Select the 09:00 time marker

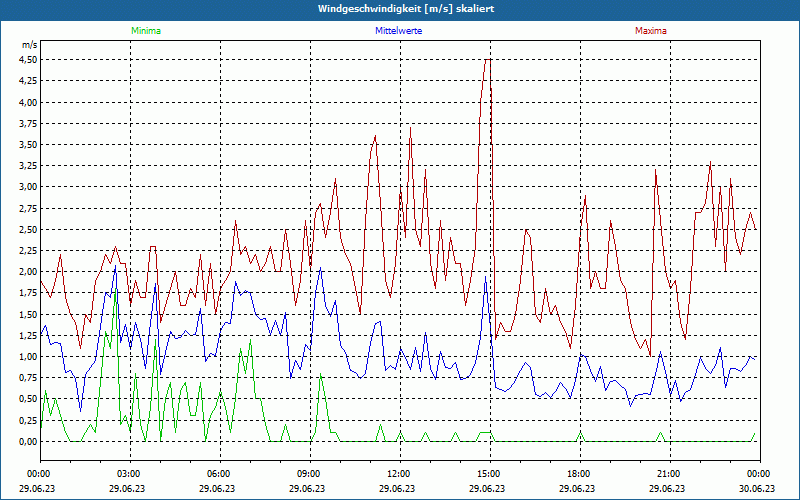tap(309, 474)
